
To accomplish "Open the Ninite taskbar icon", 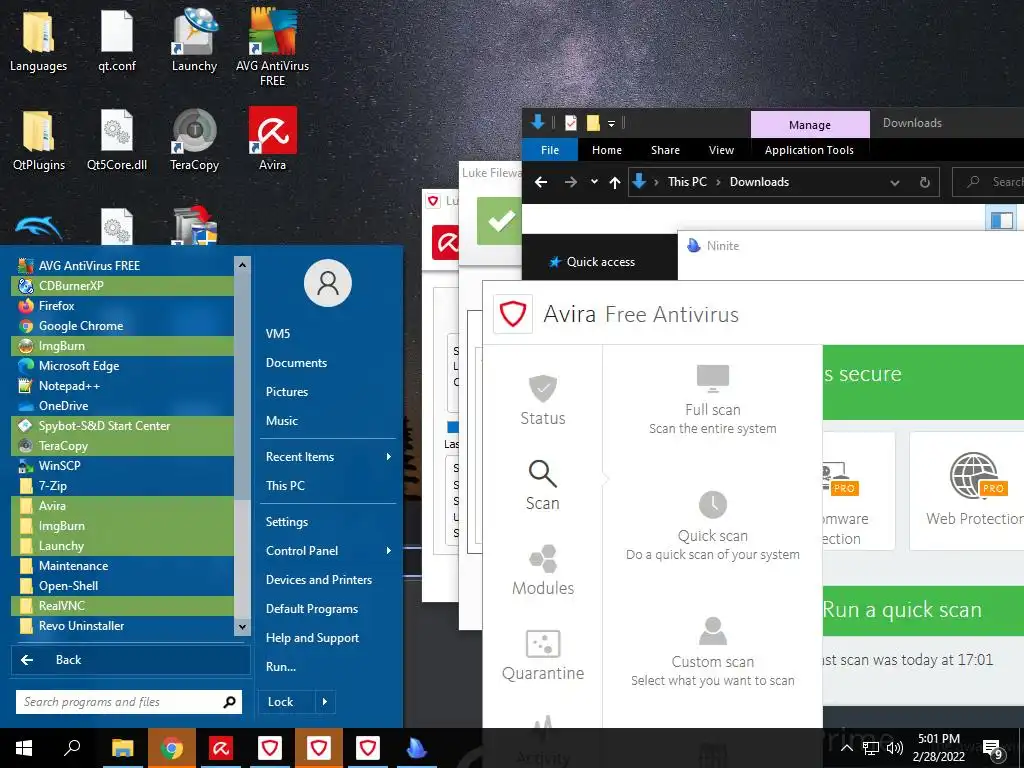I will [416, 748].
